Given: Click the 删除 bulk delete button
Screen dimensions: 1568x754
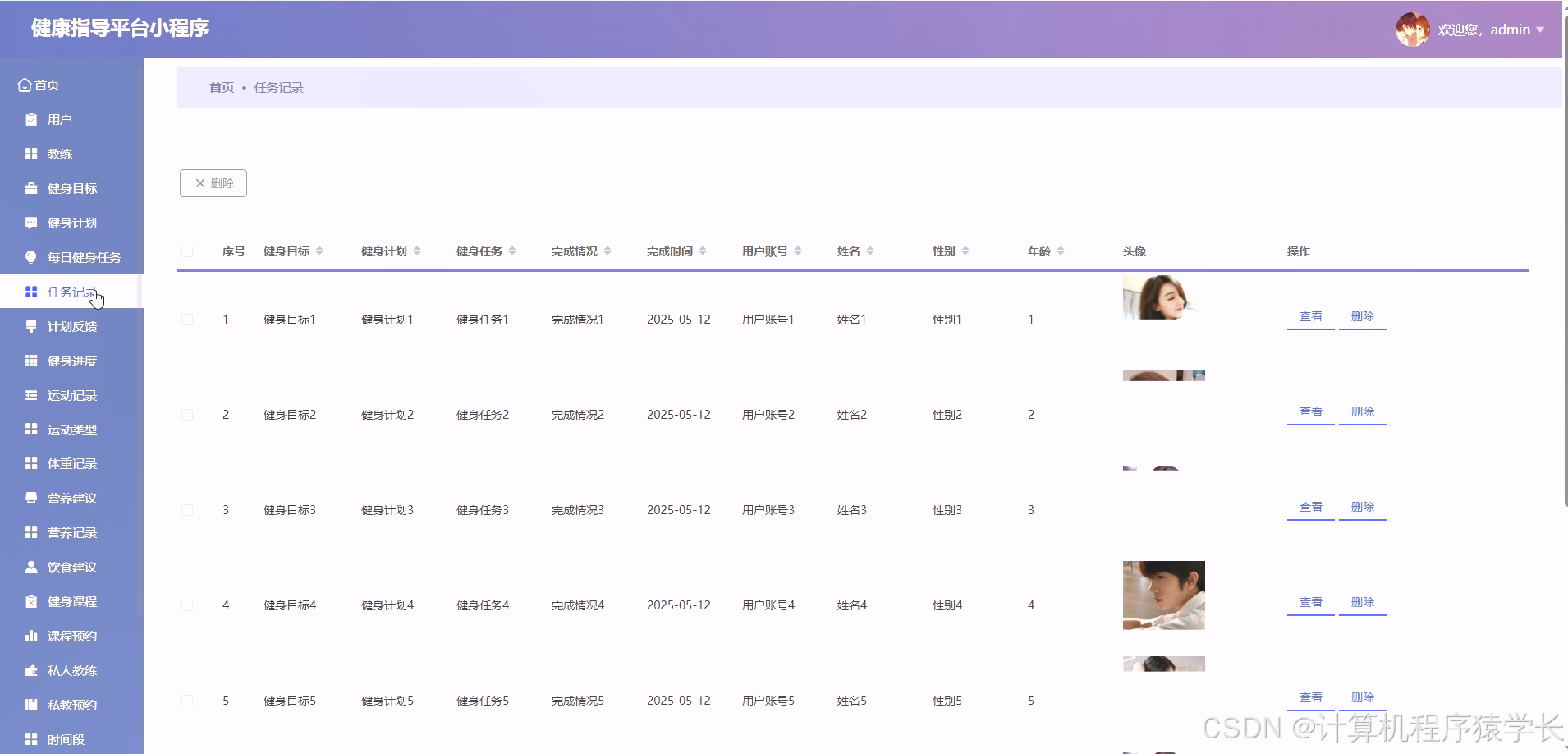Looking at the screenshot, I should (213, 182).
